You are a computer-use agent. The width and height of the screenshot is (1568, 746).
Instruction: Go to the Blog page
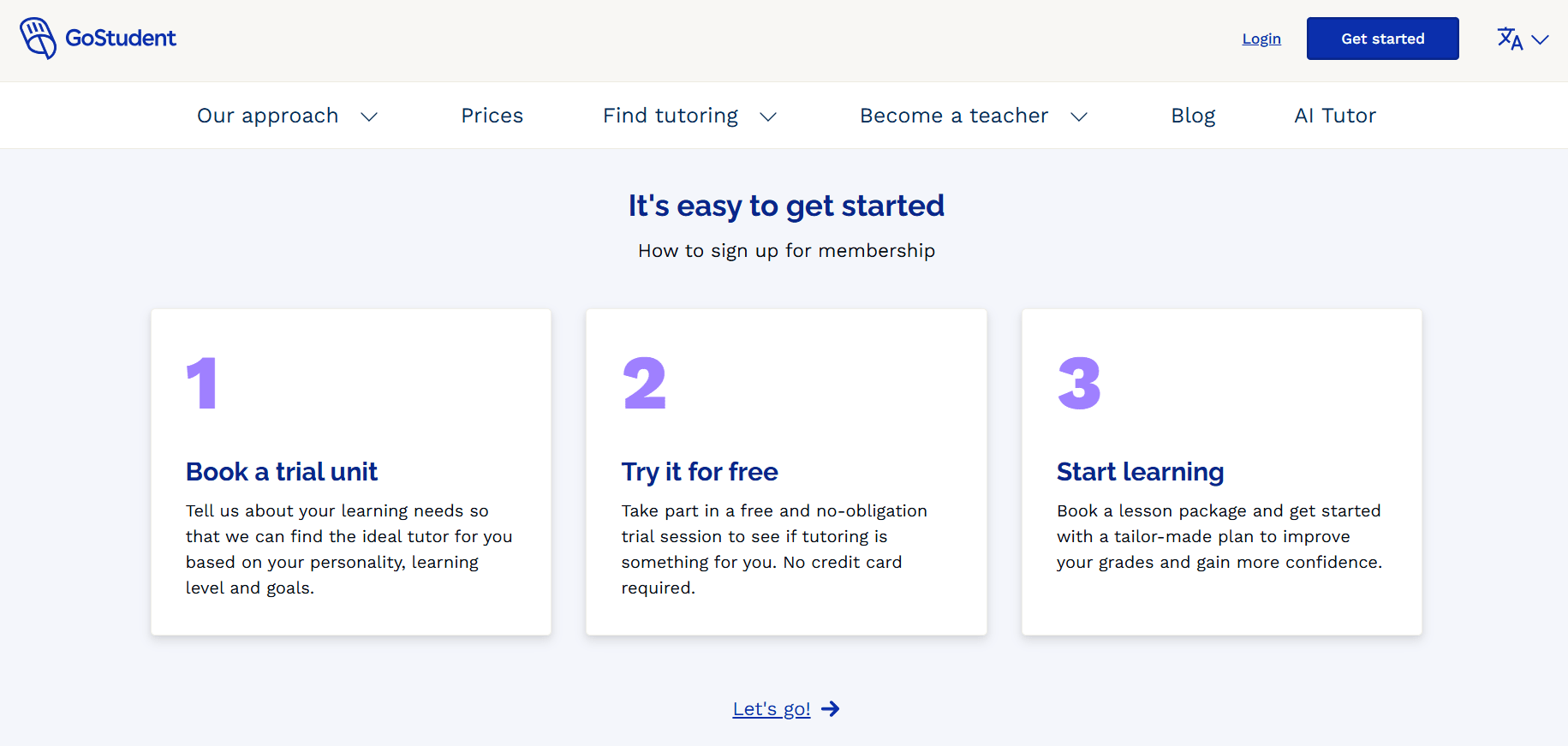(1193, 116)
